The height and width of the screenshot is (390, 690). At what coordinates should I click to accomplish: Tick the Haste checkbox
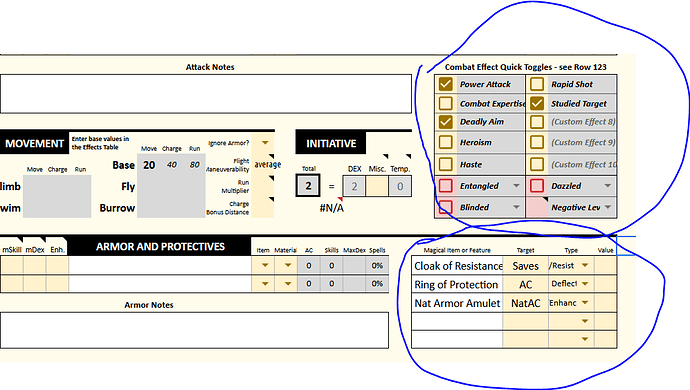(445, 164)
